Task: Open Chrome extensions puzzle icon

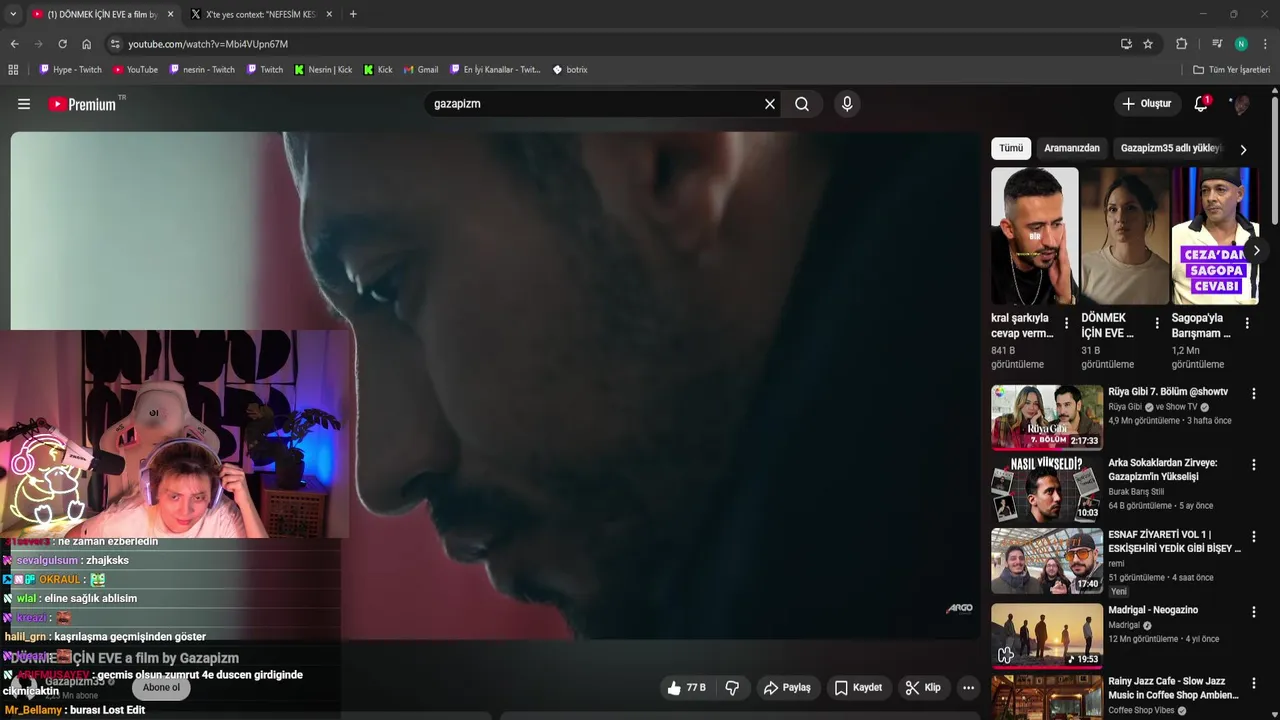Action: (1181, 44)
